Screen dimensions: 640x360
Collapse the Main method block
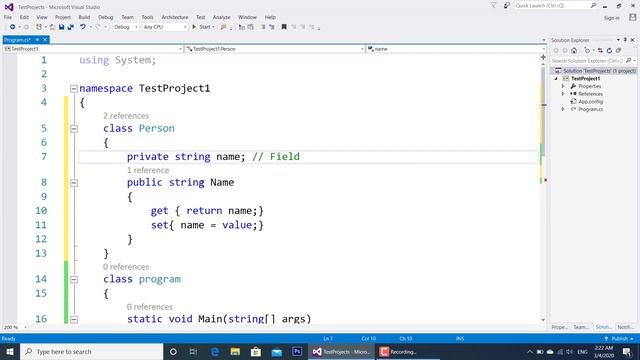(74, 320)
